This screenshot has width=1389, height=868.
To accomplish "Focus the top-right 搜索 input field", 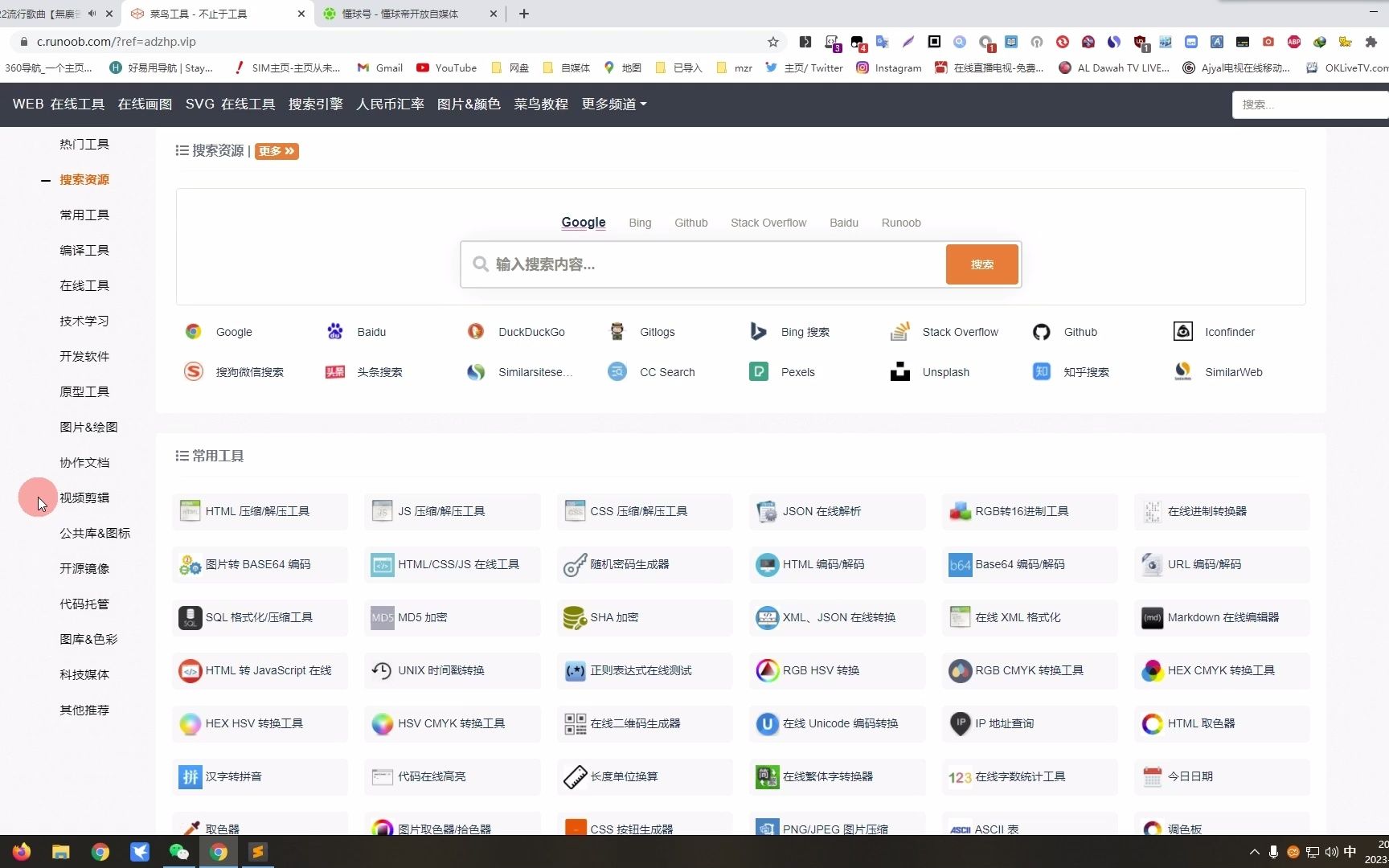I will coord(1310,104).
